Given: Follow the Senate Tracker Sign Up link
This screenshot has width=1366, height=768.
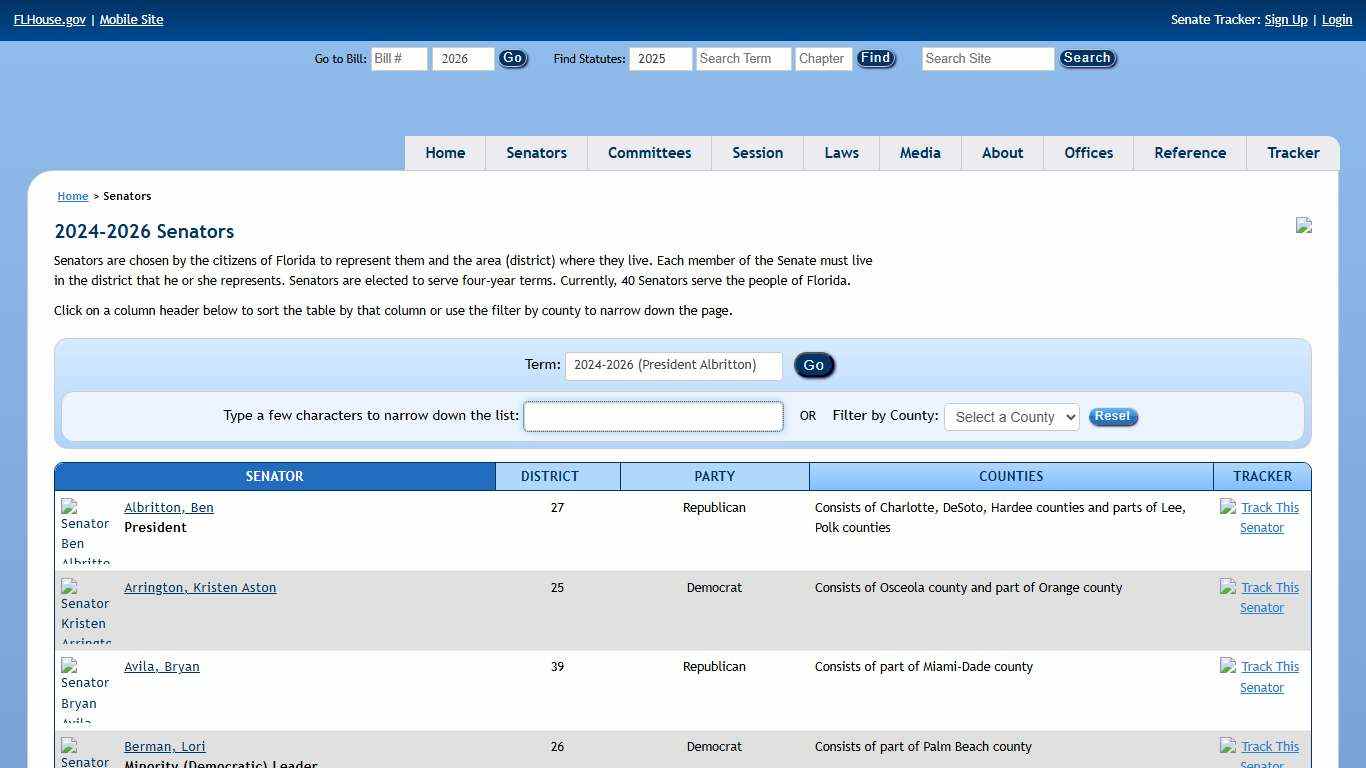Looking at the screenshot, I should pyautogui.click(x=1285, y=20).
